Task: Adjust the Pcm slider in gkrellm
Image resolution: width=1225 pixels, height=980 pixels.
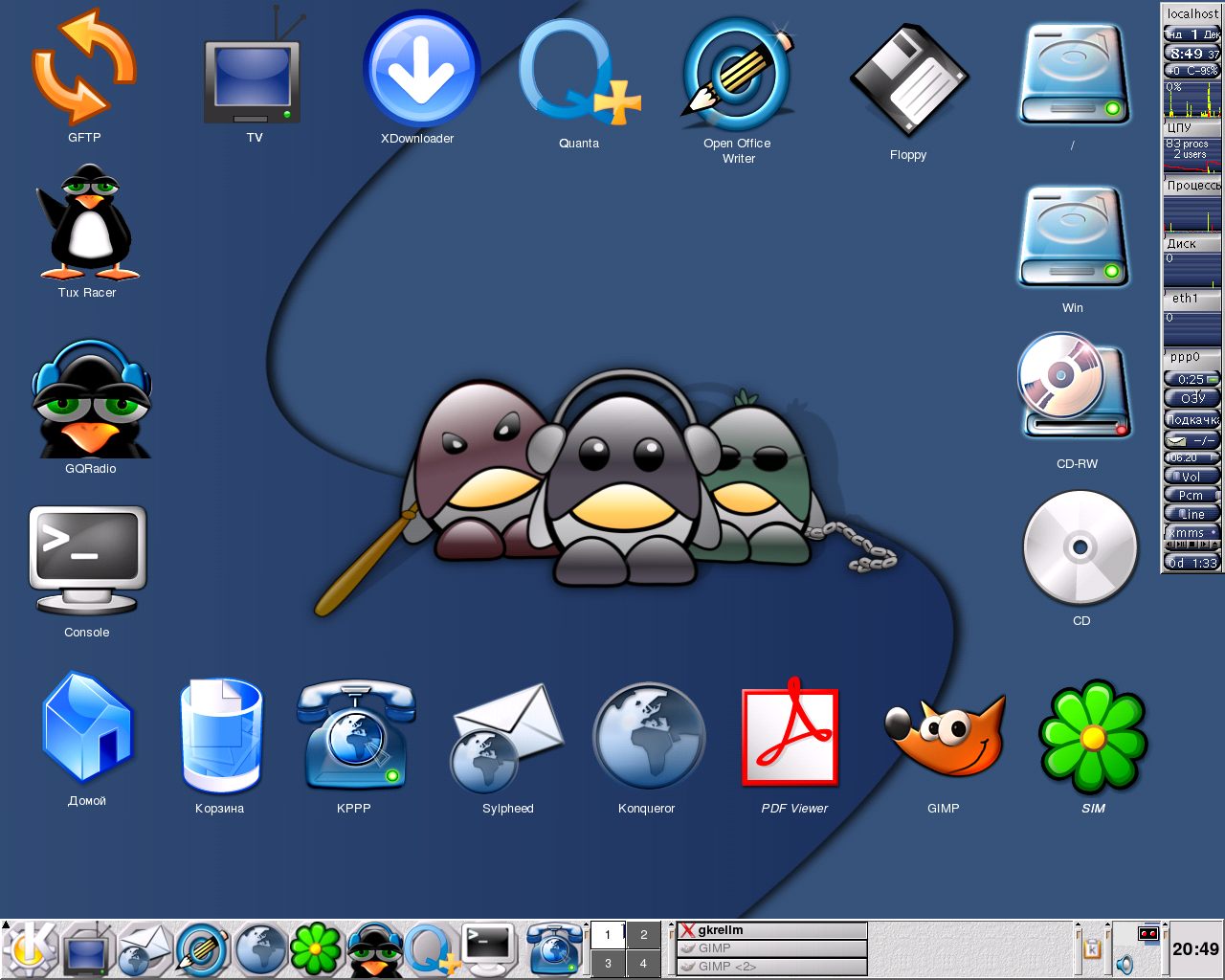Action: tap(1192, 495)
